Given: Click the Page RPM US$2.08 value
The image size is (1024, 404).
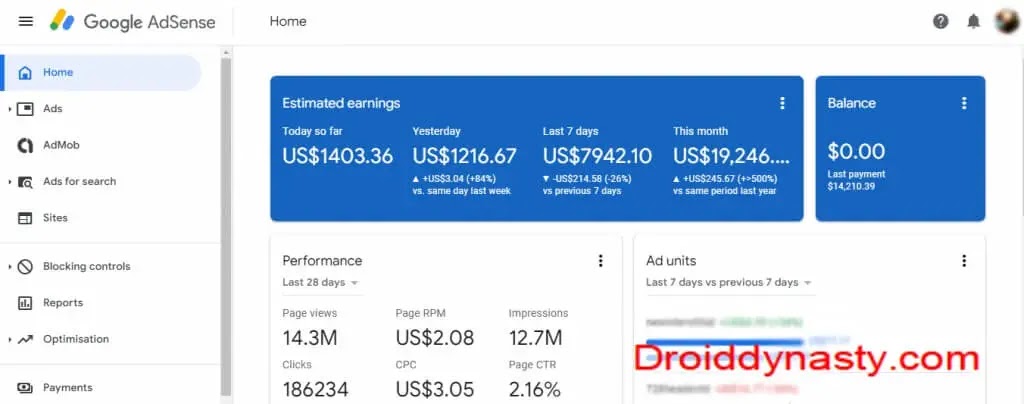Looking at the screenshot, I should coord(435,338).
